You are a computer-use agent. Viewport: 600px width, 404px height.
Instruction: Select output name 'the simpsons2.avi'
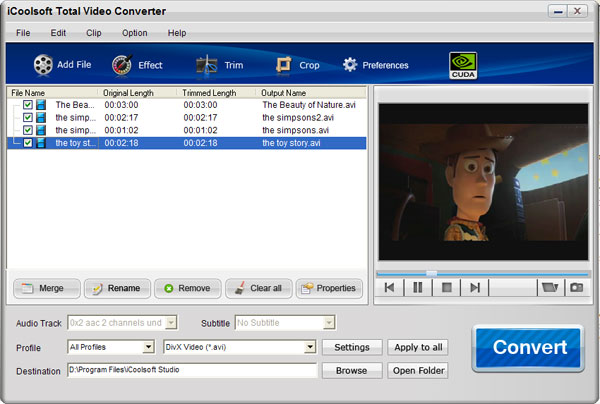(x=298, y=117)
